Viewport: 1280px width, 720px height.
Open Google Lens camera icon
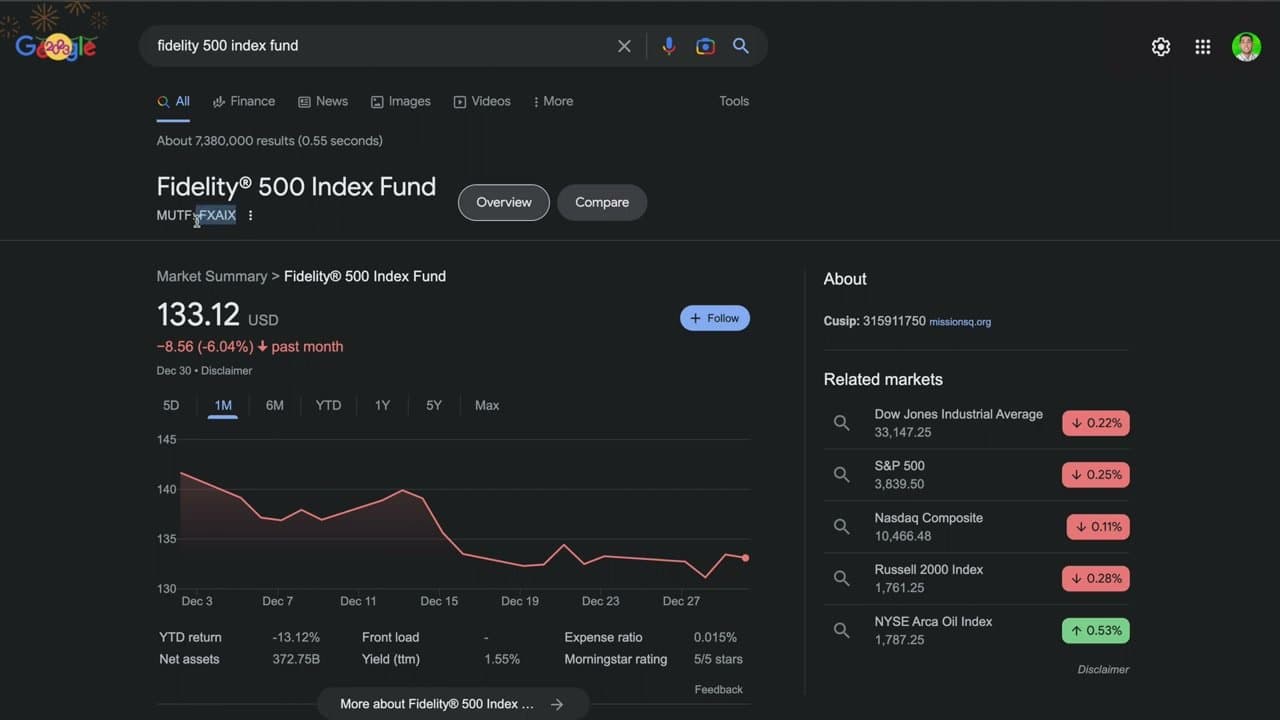705,45
